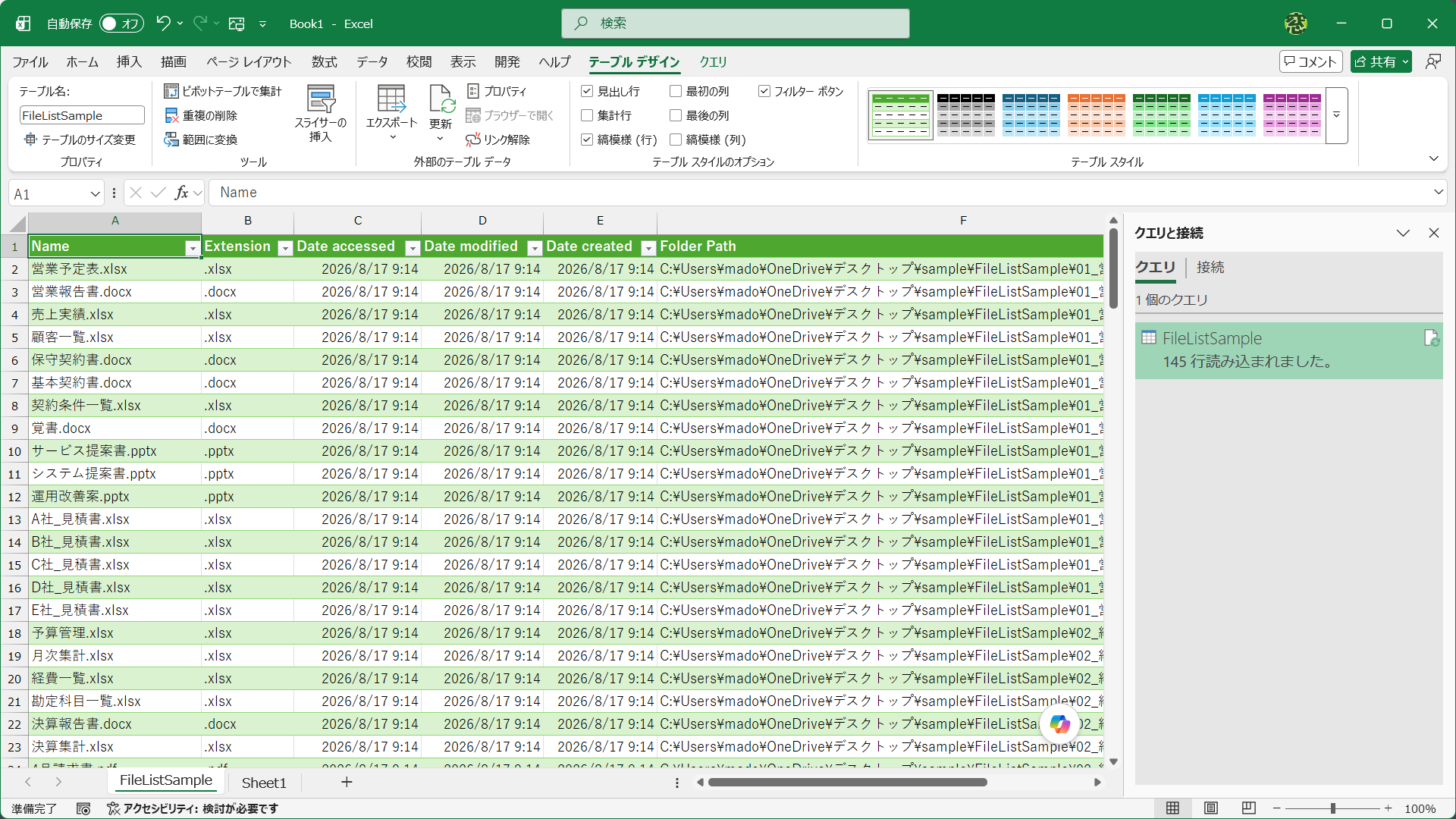Click the macro recording icon in status bar

(x=83, y=809)
